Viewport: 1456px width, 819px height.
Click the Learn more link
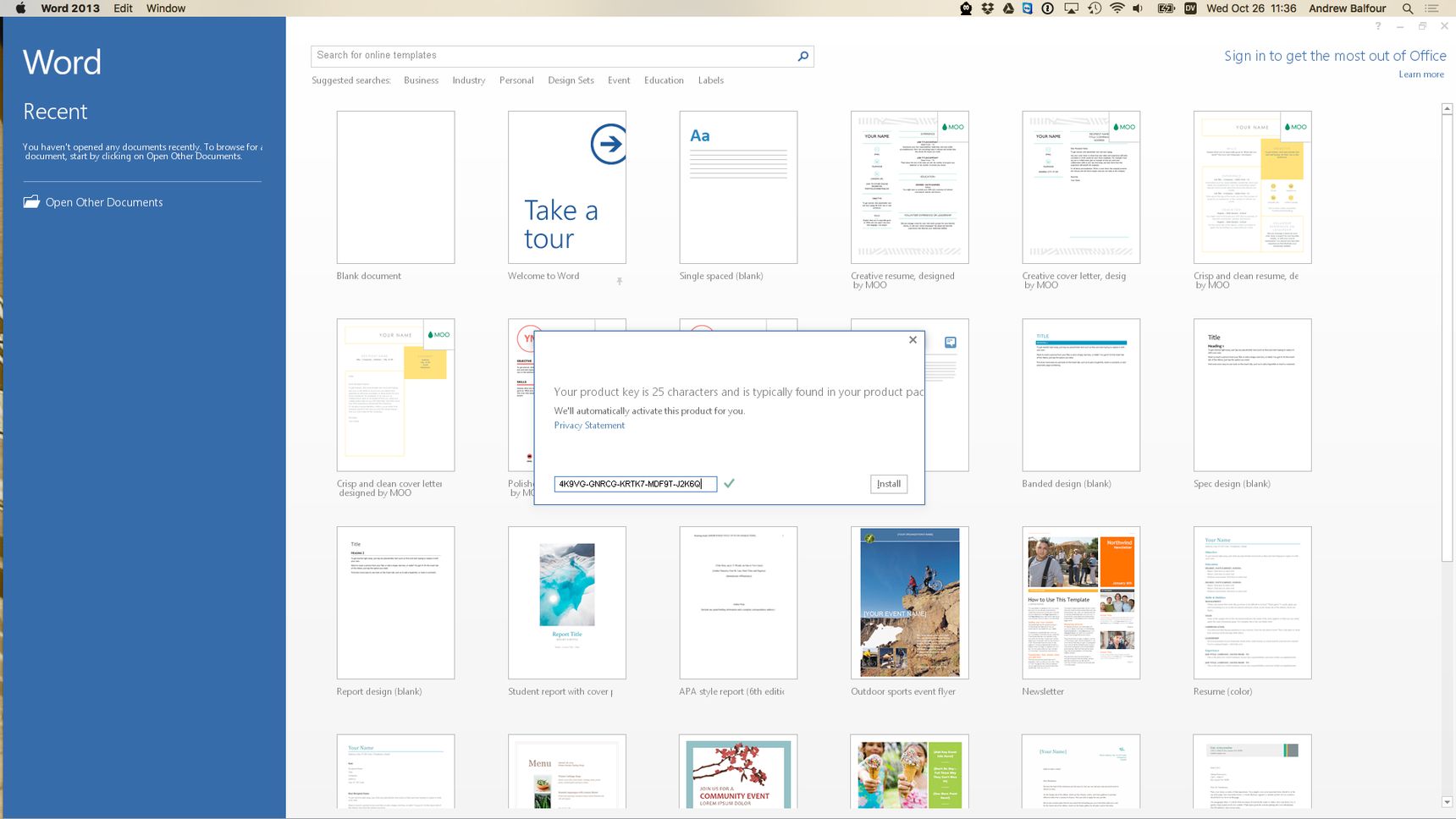pos(1421,74)
